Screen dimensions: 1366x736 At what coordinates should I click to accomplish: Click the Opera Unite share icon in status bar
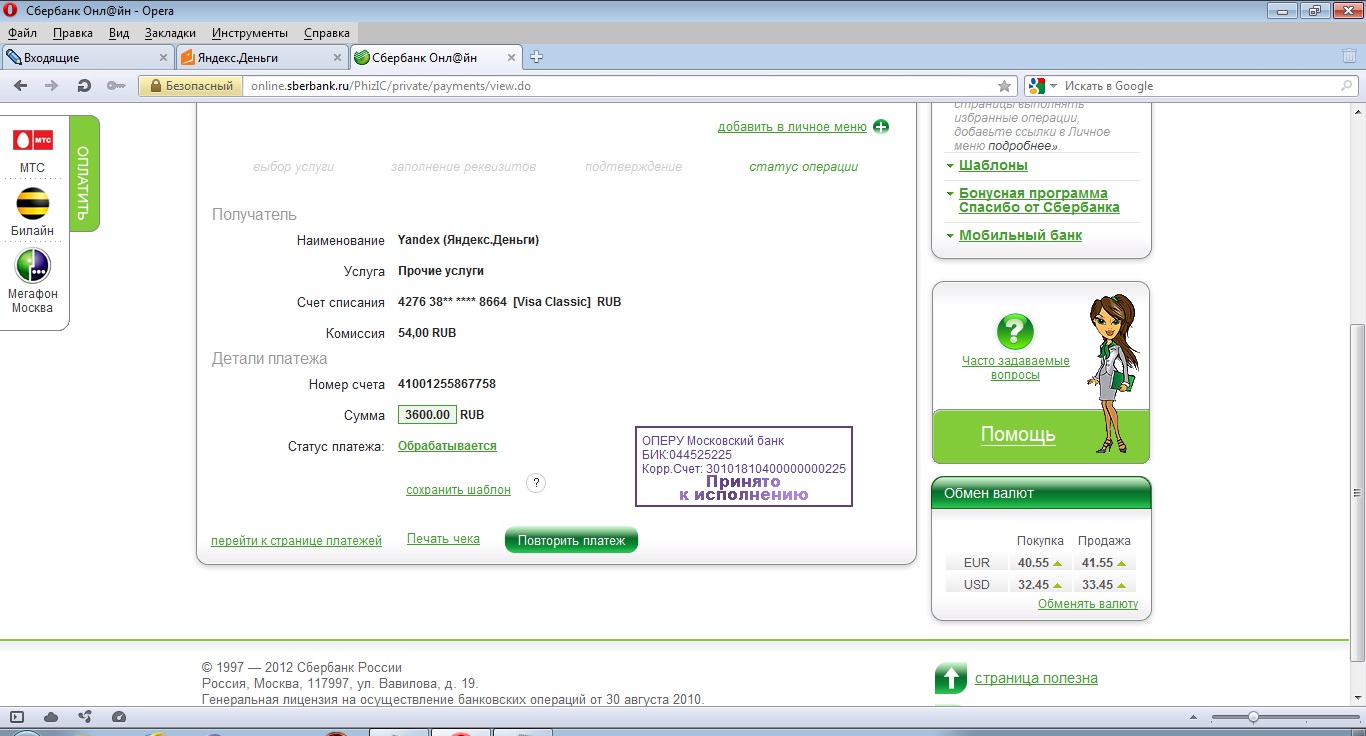(x=86, y=717)
